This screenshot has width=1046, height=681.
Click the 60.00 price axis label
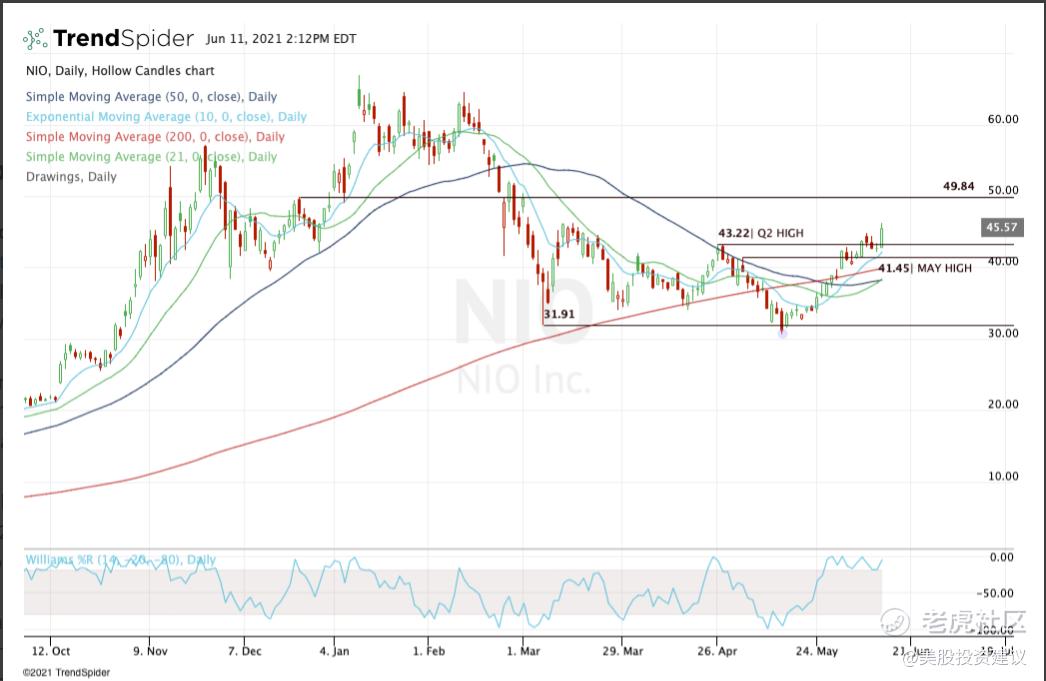click(x=1003, y=119)
